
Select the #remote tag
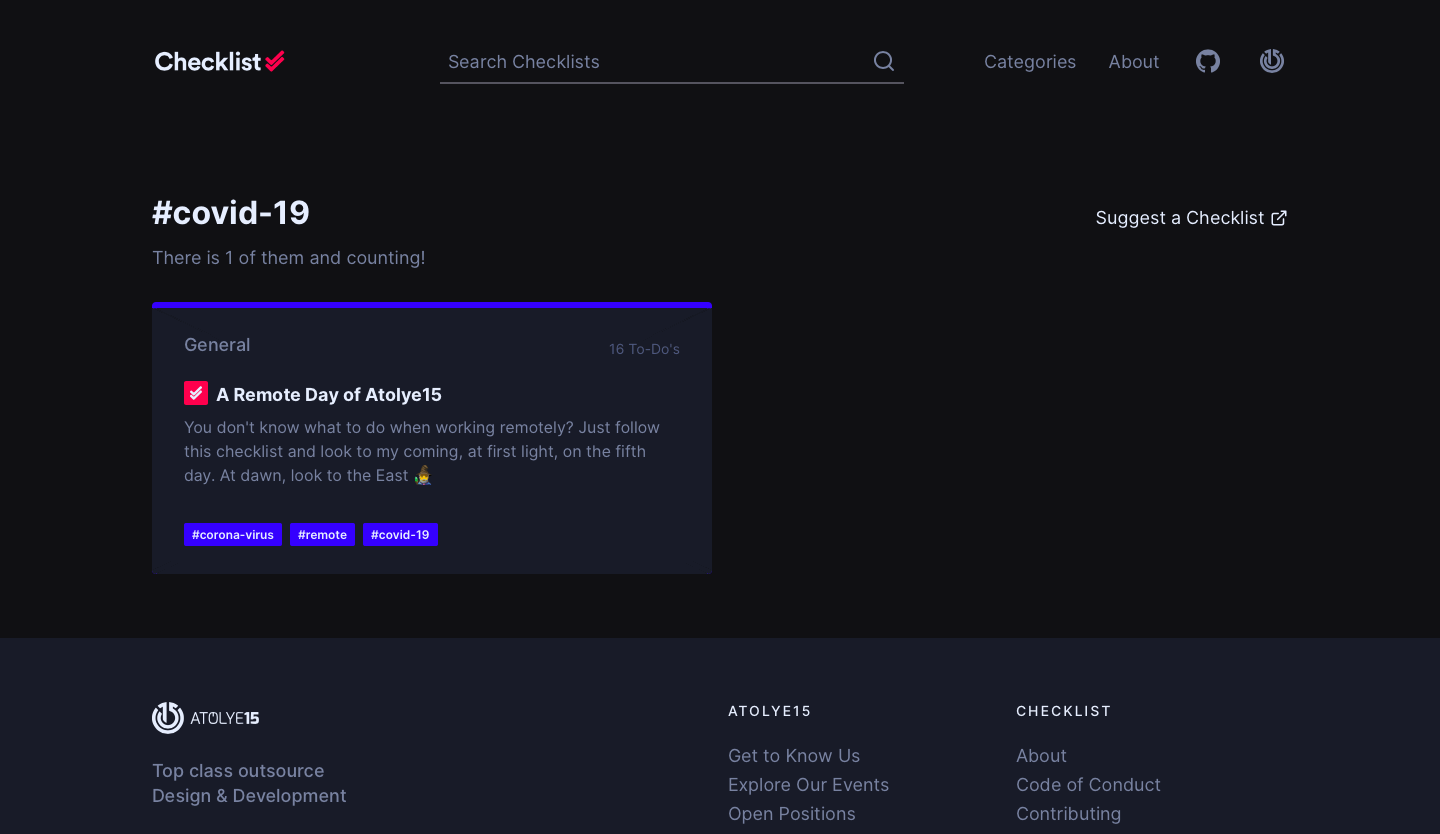(322, 535)
